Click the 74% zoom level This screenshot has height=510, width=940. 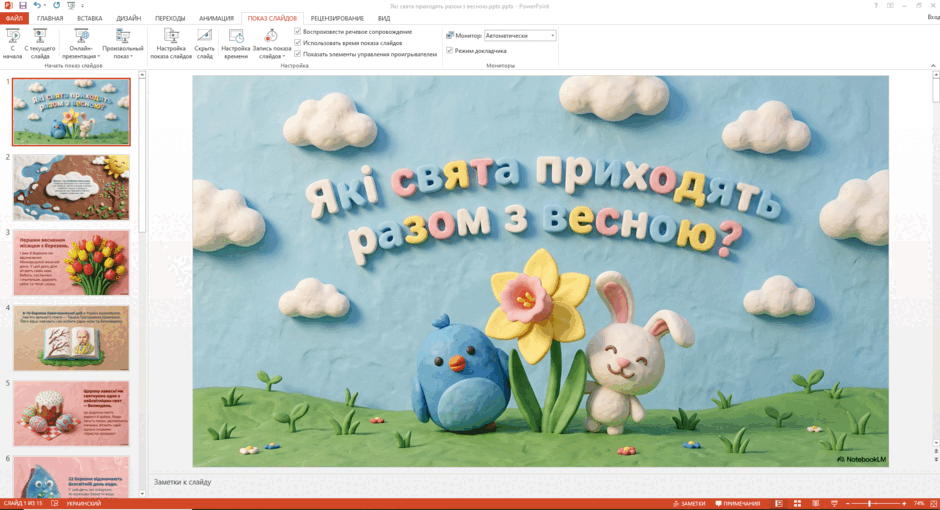(x=918, y=504)
